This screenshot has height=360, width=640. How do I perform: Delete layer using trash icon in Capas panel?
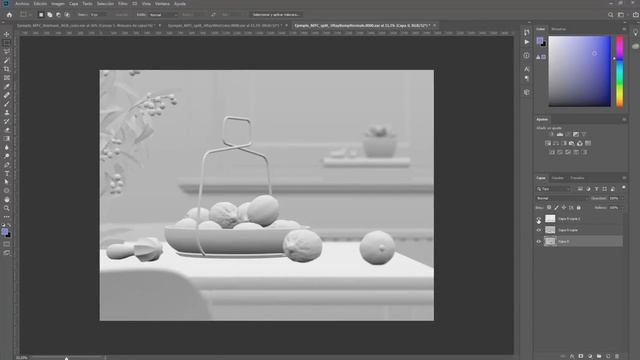point(616,356)
